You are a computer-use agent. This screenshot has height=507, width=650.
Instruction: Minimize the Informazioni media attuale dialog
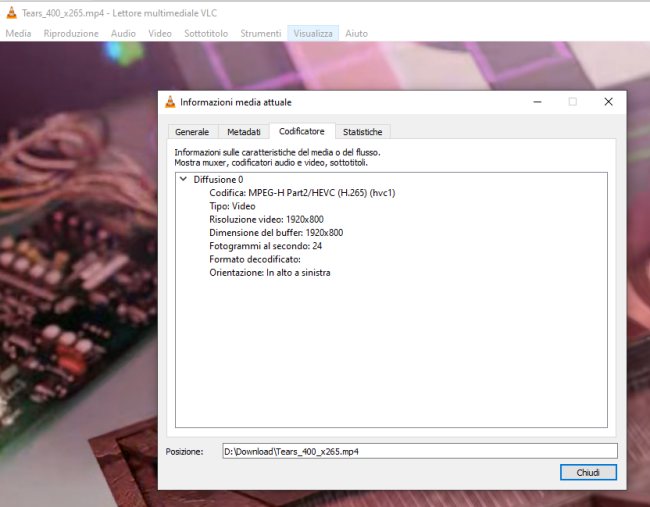tap(537, 102)
